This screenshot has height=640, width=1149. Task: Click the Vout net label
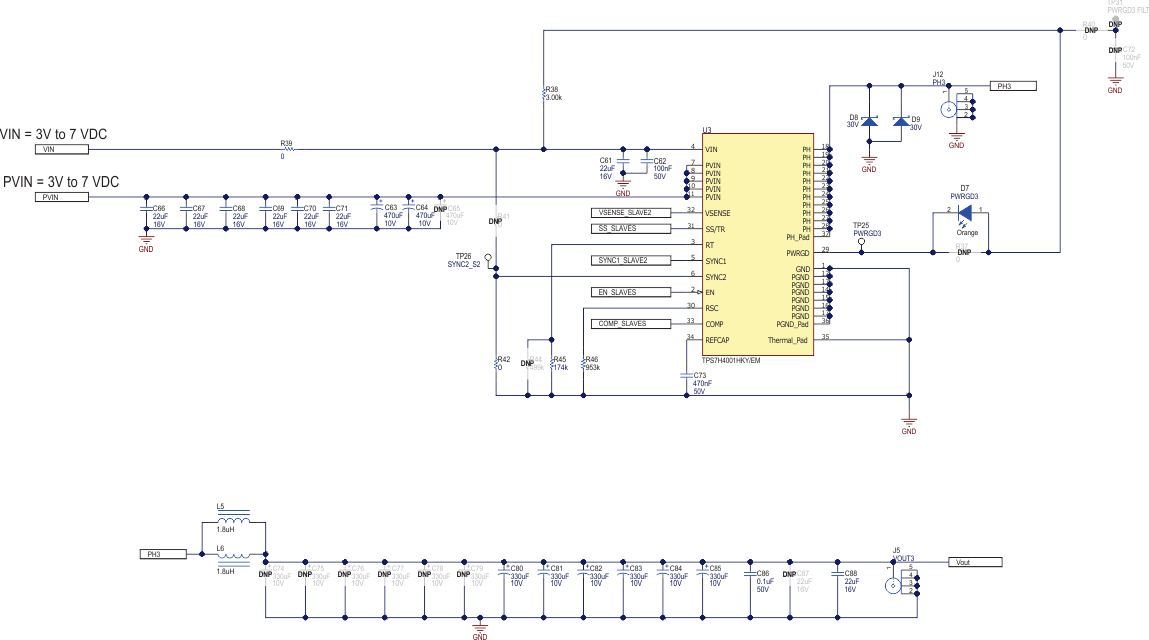[x=975, y=561]
